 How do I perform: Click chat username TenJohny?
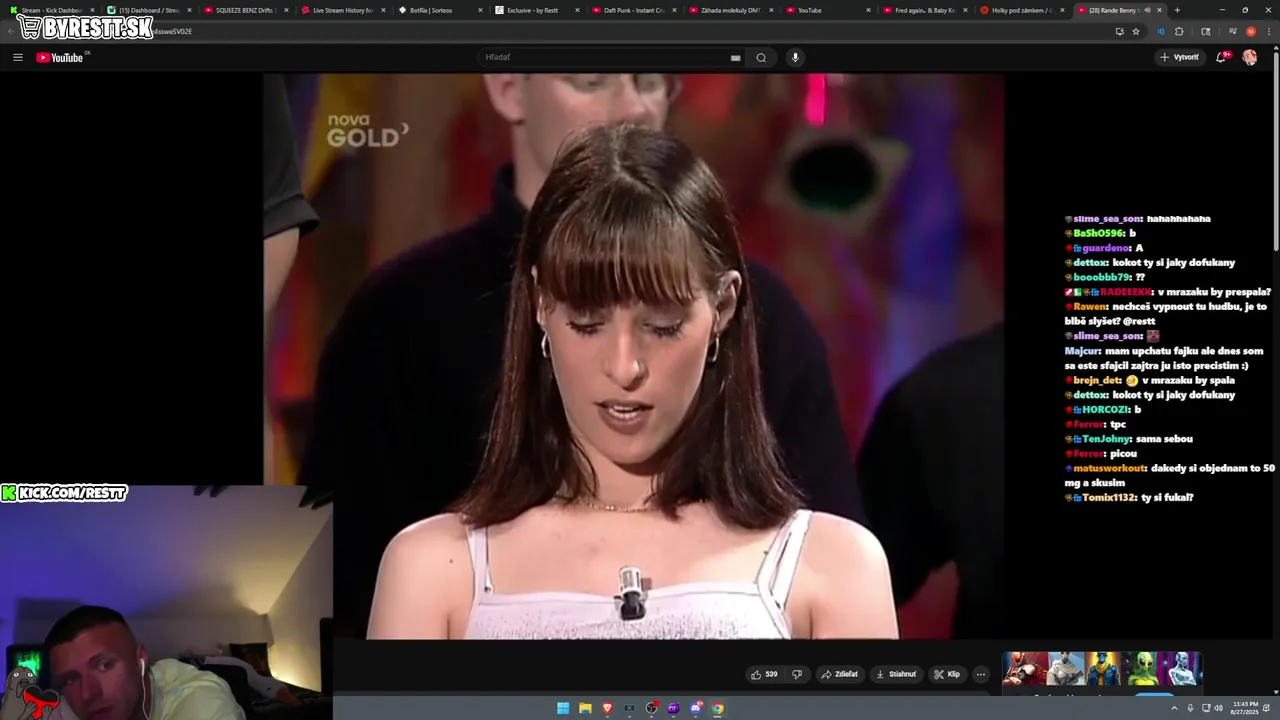(x=1106, y=439)
